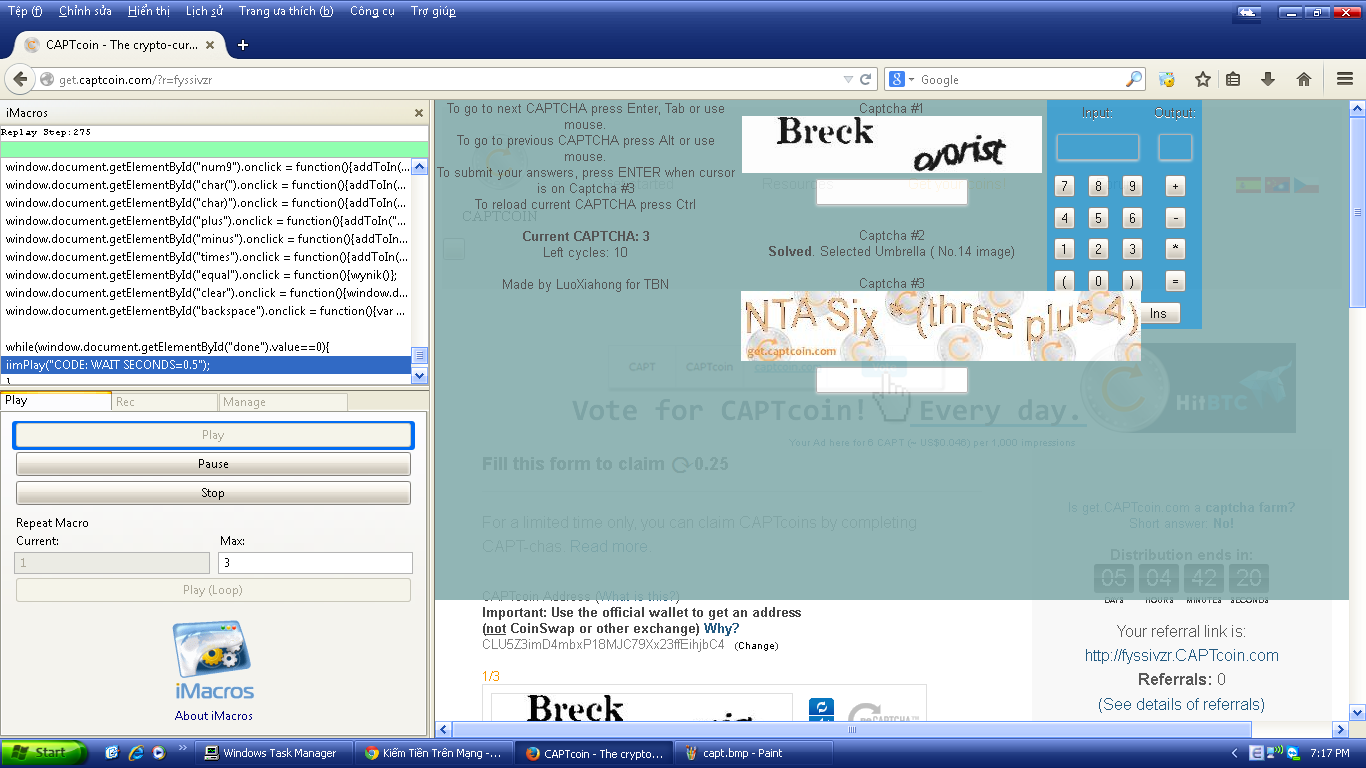Open the Hiển thị menu
Image resolution: width=1366 pixels, height=768 pixels.
pos(149,12)
